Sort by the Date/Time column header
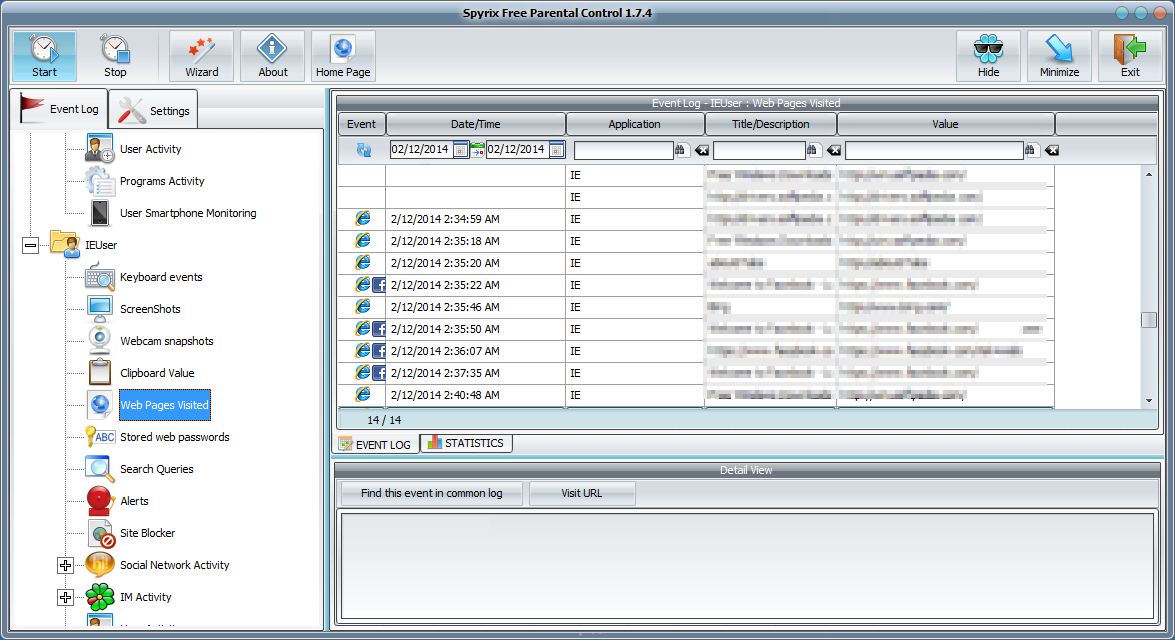Screen dimensions: 1175x640 tap(476, 124)
